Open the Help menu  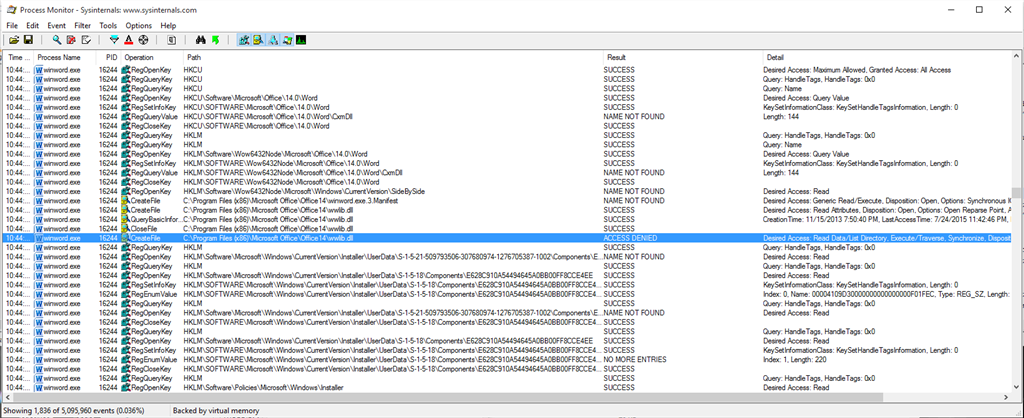[168, 25]
